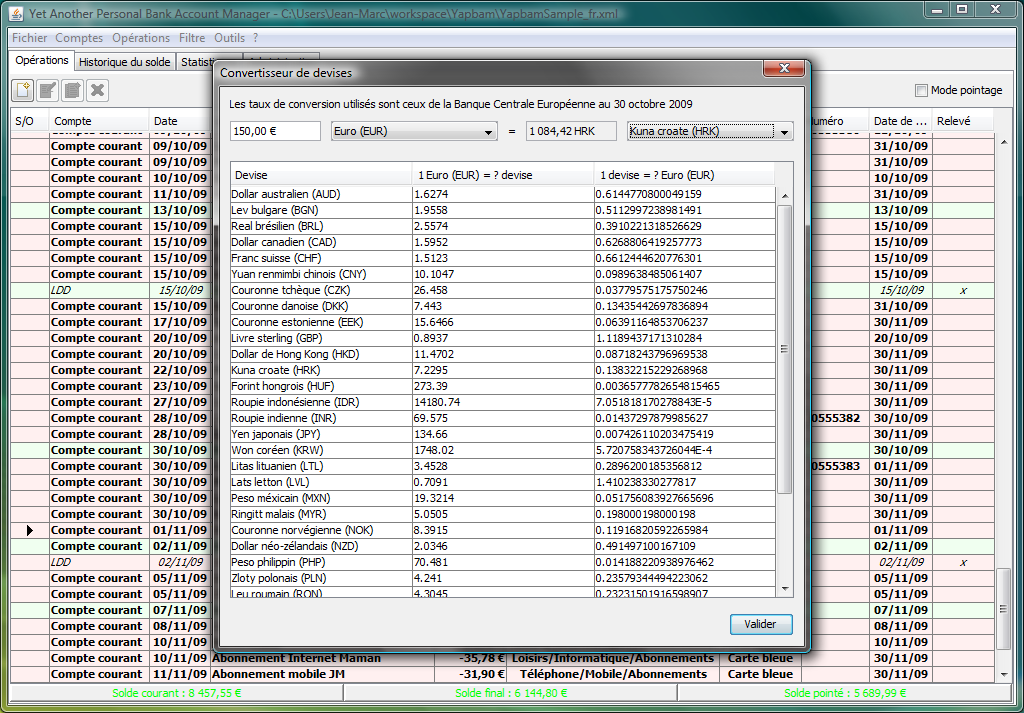Click the Abonnement Internet Maman operation
Screen dimensions: 1024x713
296,658
